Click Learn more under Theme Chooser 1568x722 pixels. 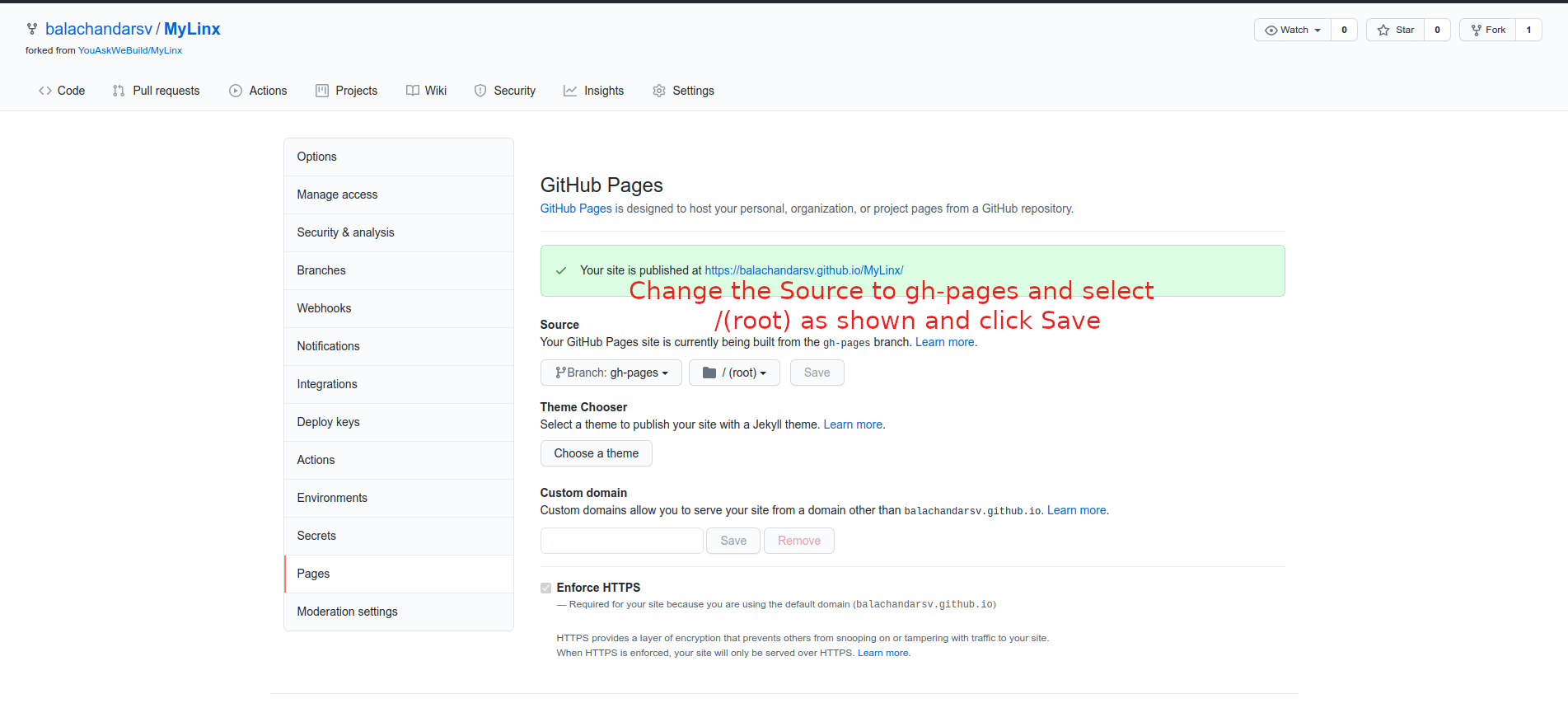click(x=853, y=424)
